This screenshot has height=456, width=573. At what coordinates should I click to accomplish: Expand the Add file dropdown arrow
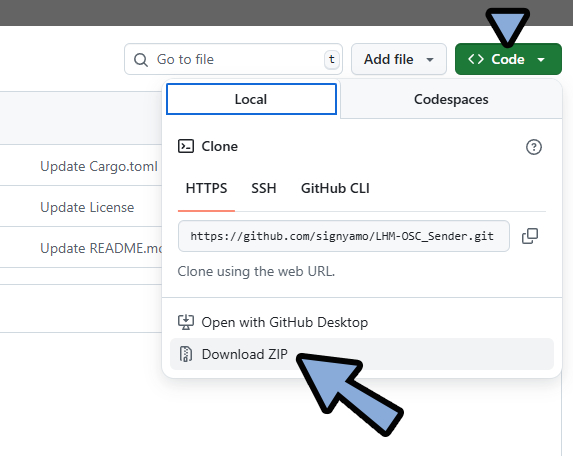pyautogui.click(x=430, y=60)
